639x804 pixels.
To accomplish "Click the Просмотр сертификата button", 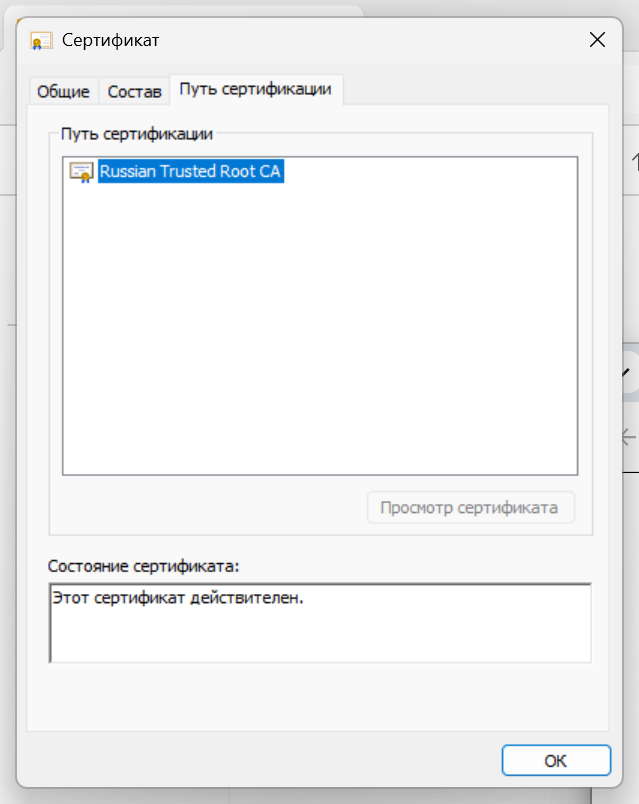I will click(470, 508).
